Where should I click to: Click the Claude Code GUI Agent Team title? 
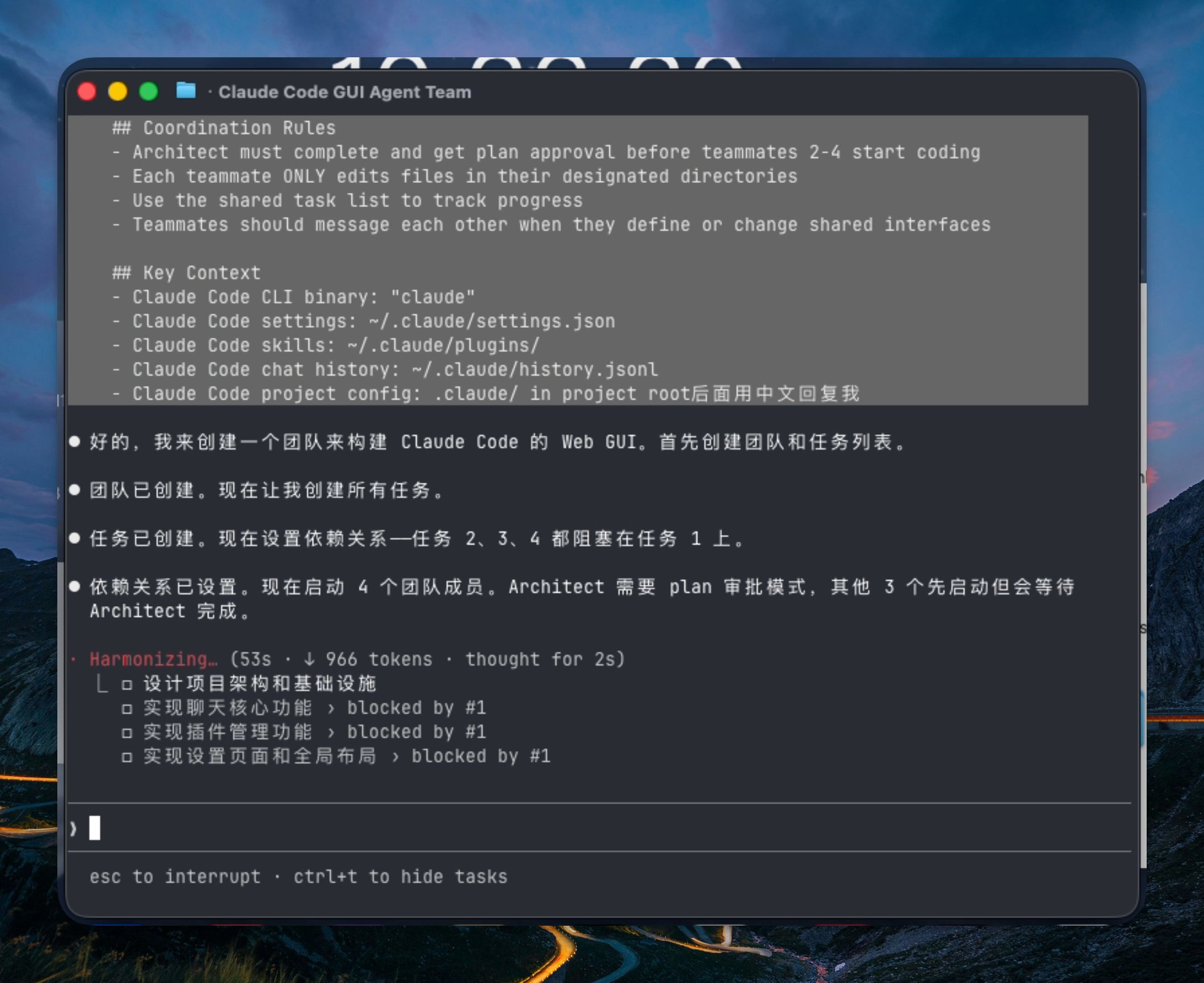coord(345,91)
